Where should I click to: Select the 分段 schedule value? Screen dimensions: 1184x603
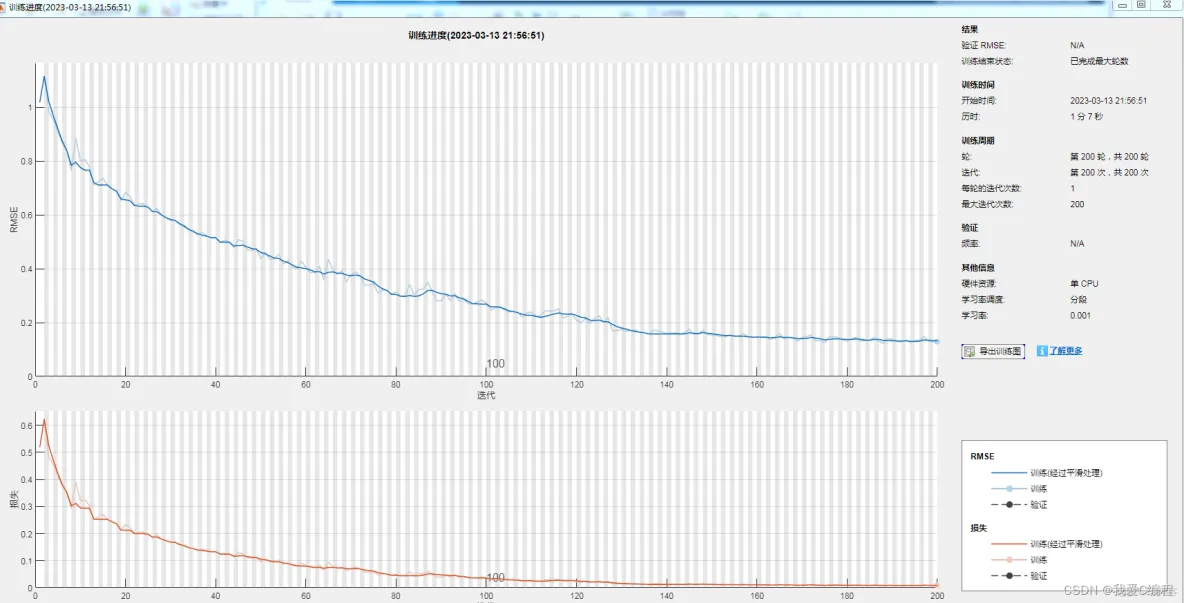coord(1078,300)
